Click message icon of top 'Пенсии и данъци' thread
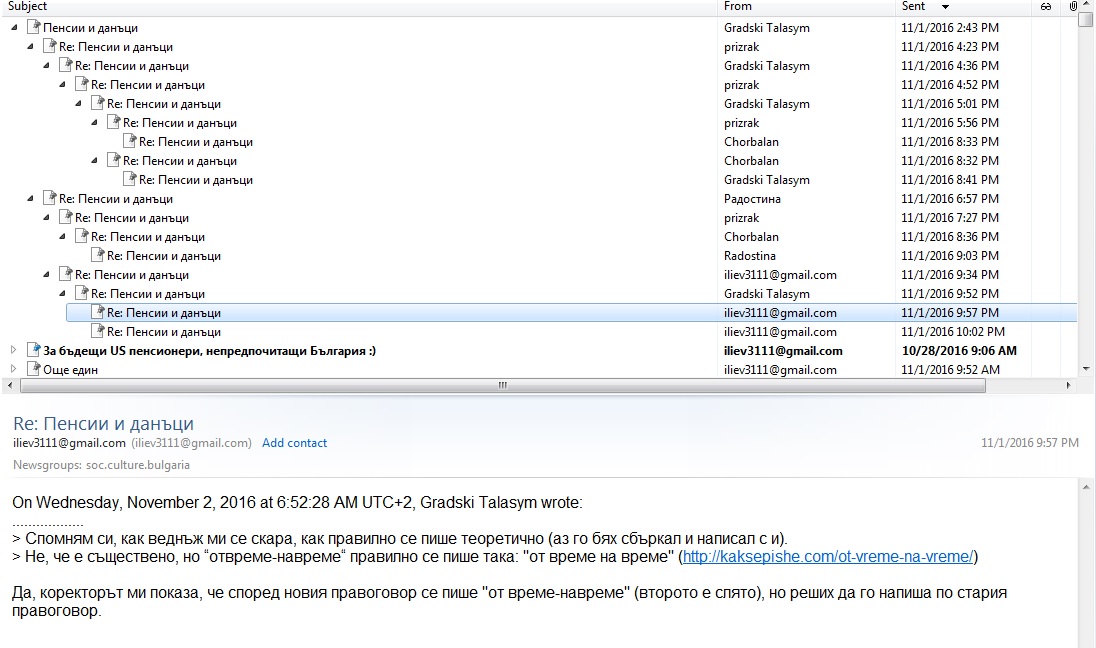The width and height of the screenshot is (1096, 648). point(33,27)
